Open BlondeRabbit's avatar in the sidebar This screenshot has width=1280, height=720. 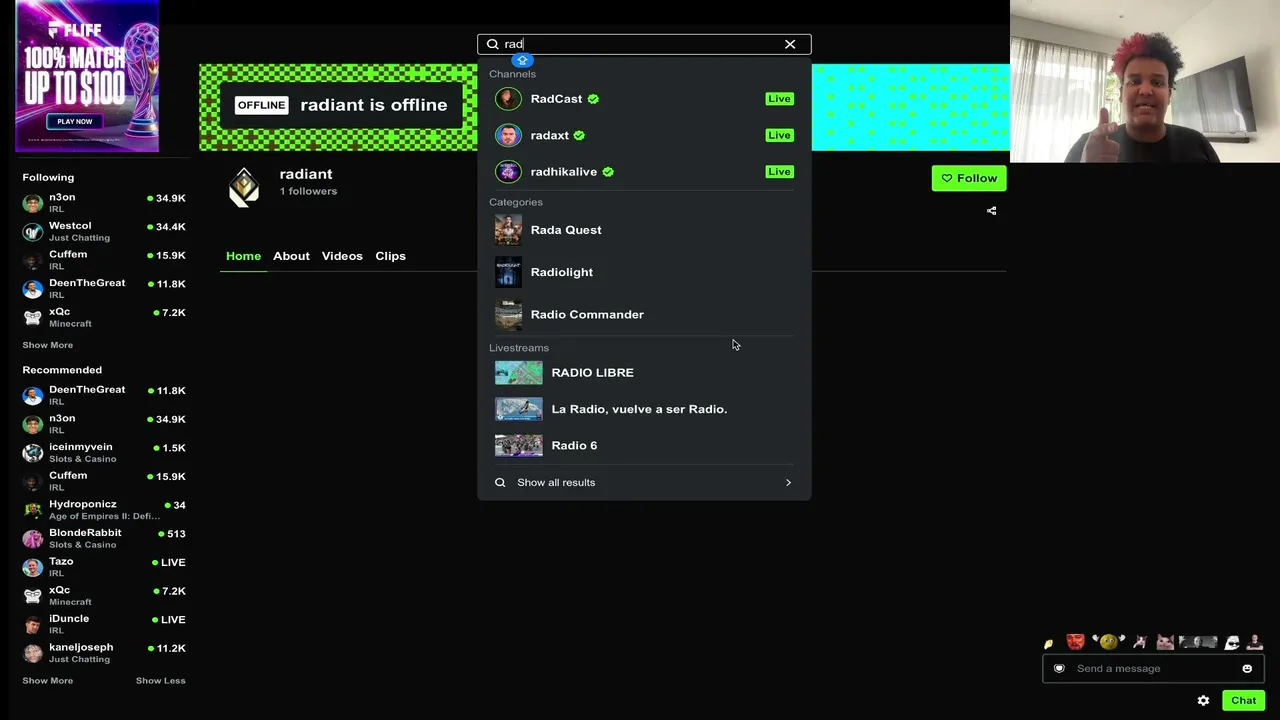pos(33,539)
